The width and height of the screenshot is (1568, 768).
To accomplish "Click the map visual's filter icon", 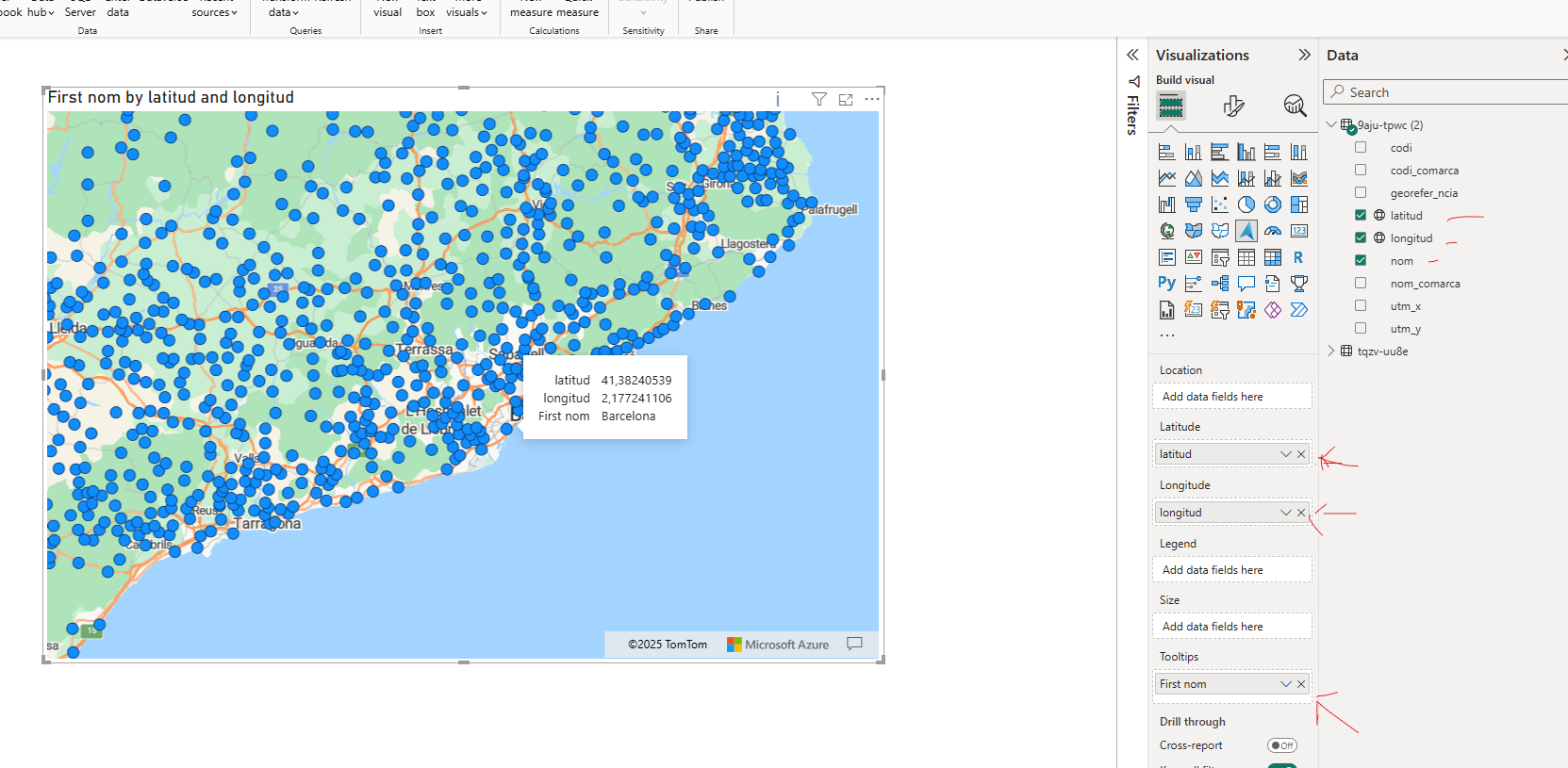I will click(x=819, y=99).
